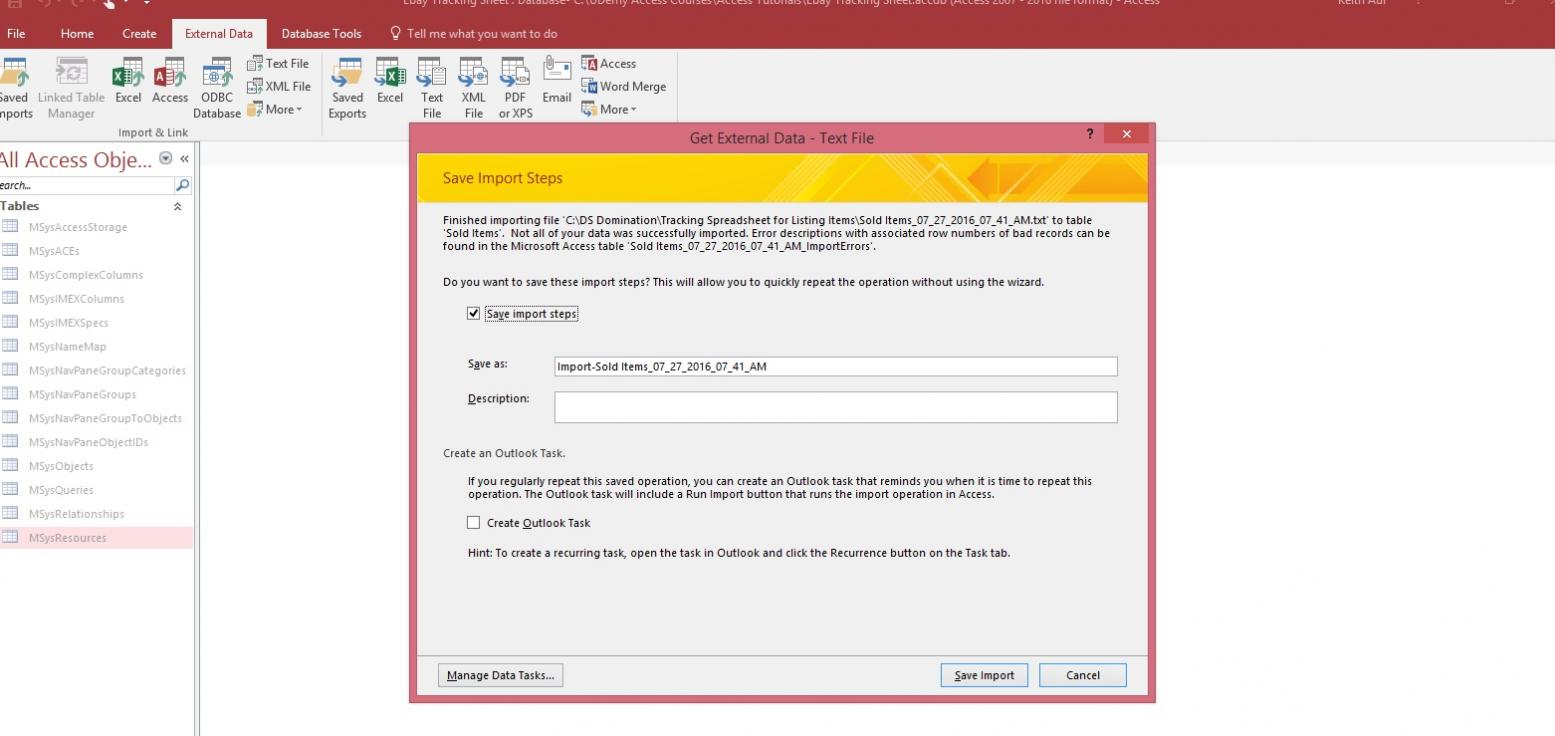Viewport: 1555px width, 736px height.
Task: Collapse the navigation pane shutter
Action: [185, 158]
